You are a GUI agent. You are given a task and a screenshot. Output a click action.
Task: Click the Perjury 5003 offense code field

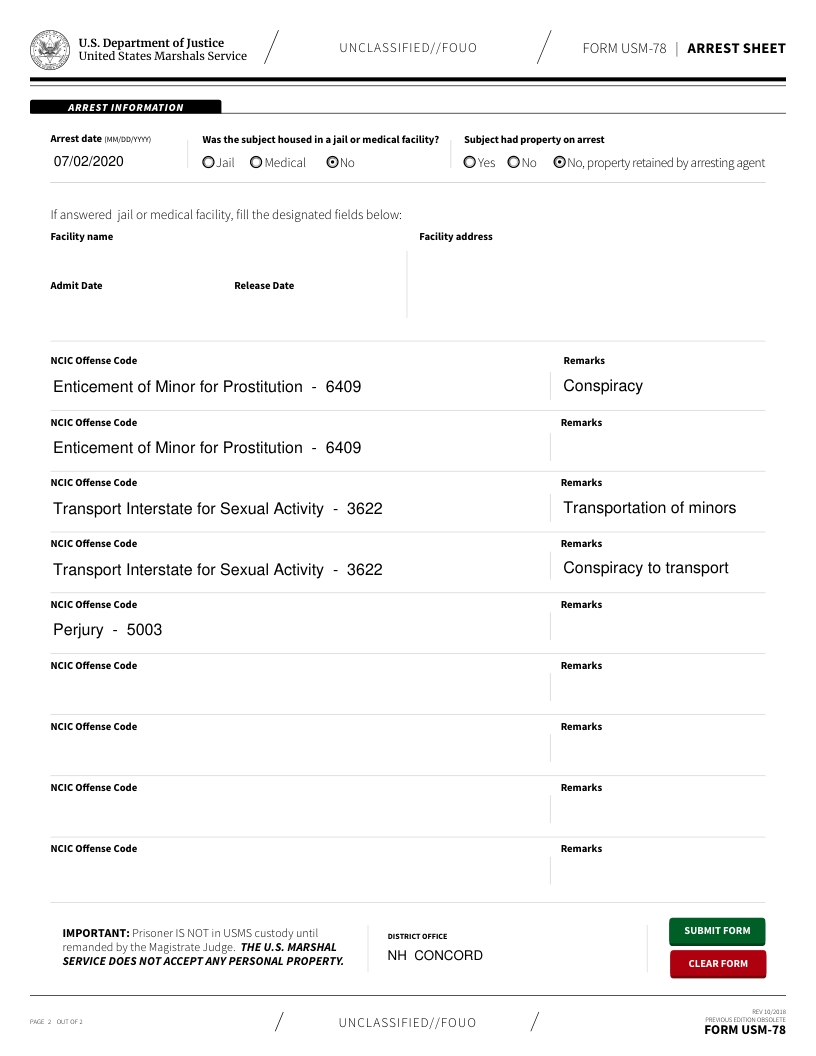coord(295,630)
